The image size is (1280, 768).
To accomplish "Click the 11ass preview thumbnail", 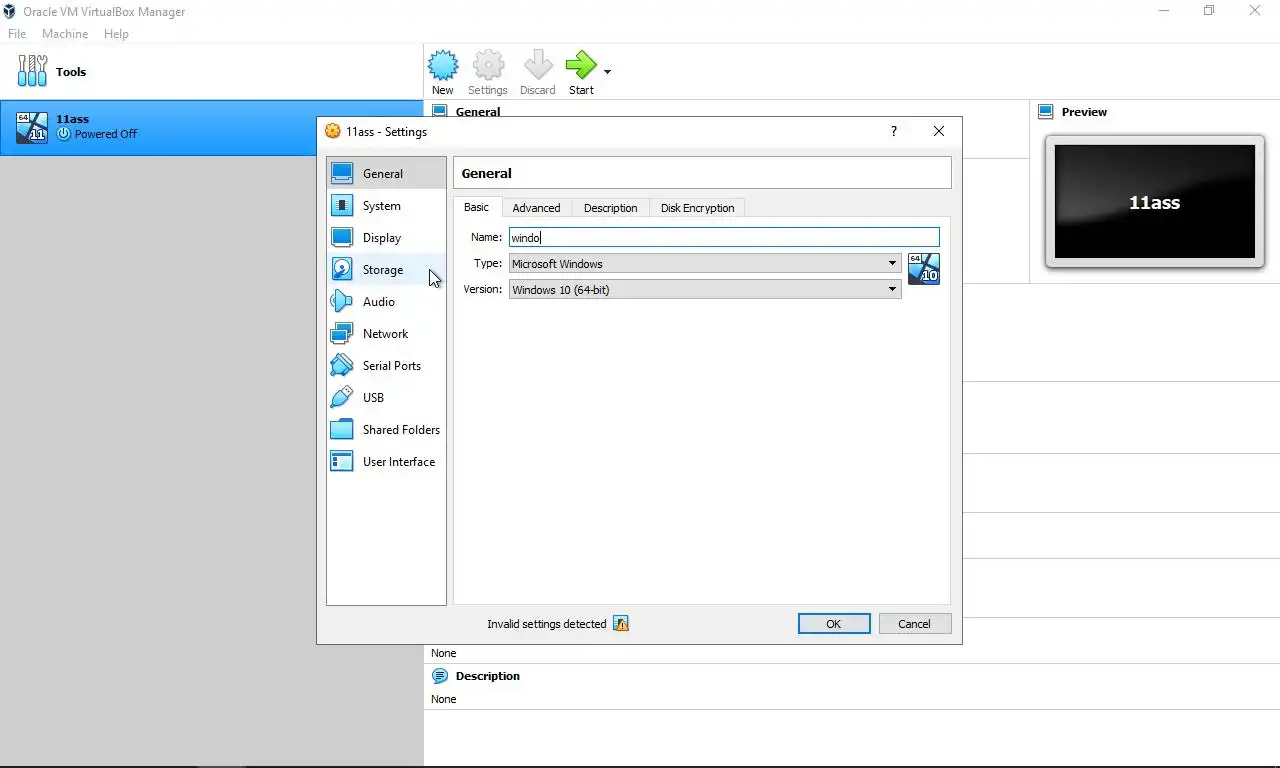I will coord(1154,202).
